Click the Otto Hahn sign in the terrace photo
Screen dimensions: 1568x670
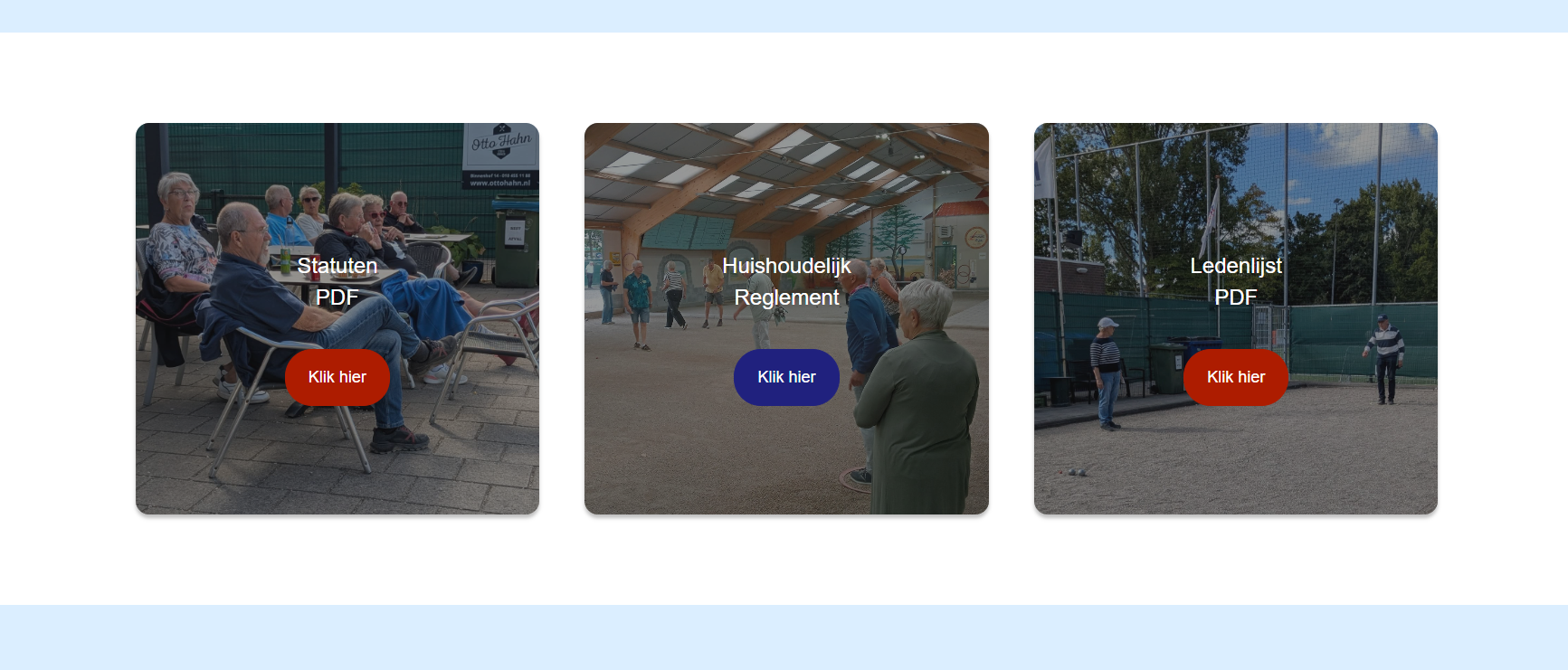tap(500, 156)
